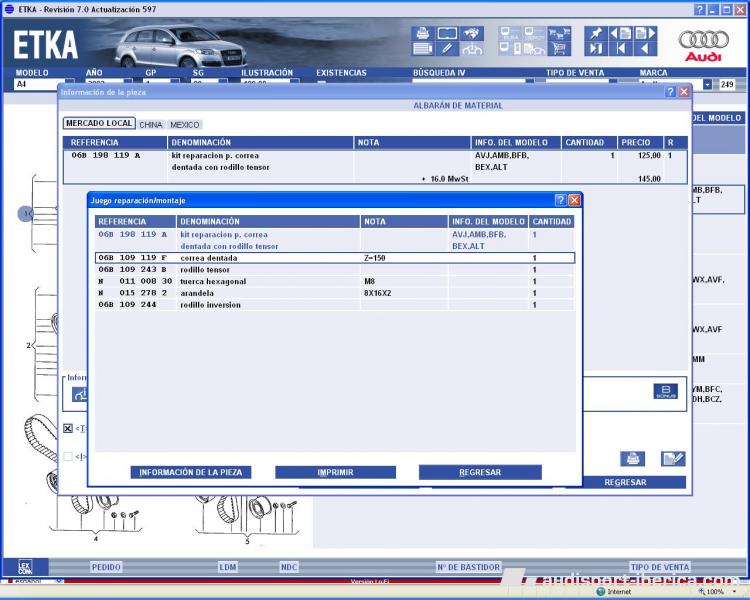Viewport: 750px width, 600px height.
Task: Click the Internet zone indicator in status bar
Action: pos(614,592)
